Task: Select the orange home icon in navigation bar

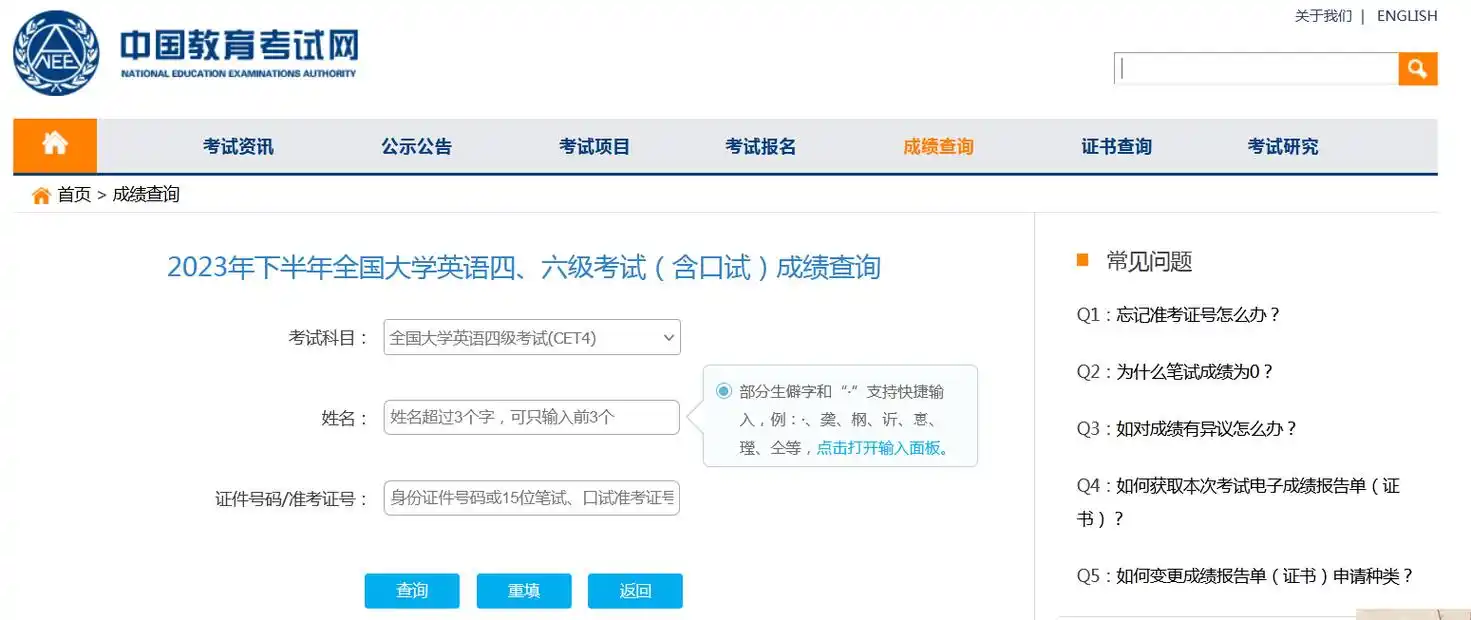Action: click(54, 145)
